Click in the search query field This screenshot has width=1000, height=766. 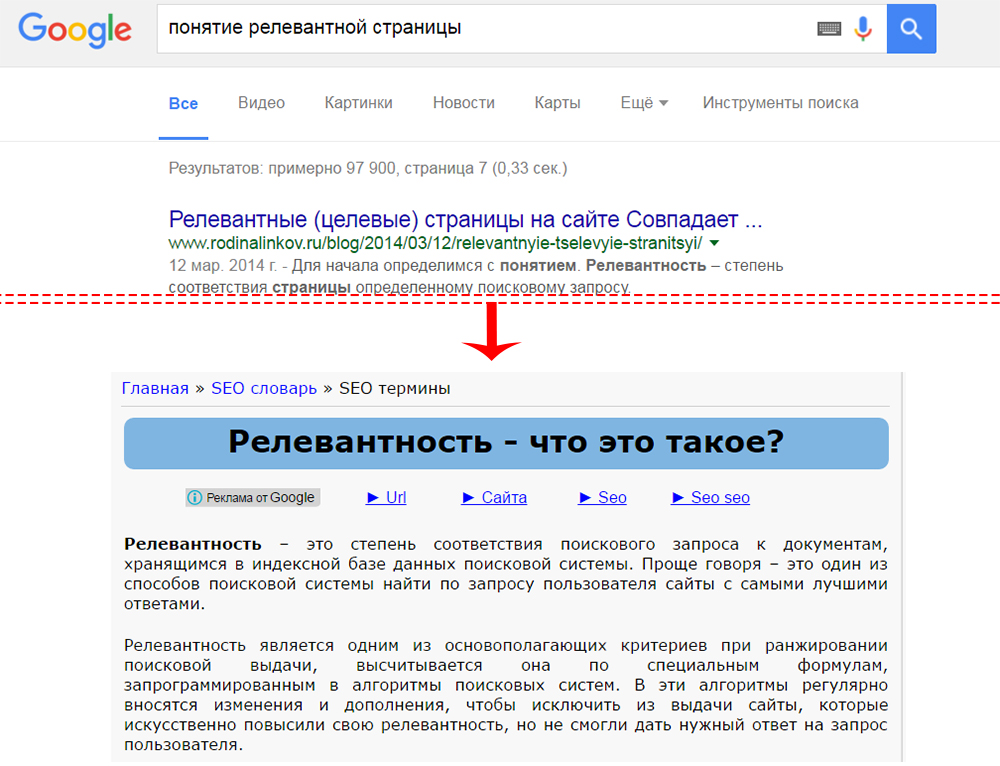(480, 29)
